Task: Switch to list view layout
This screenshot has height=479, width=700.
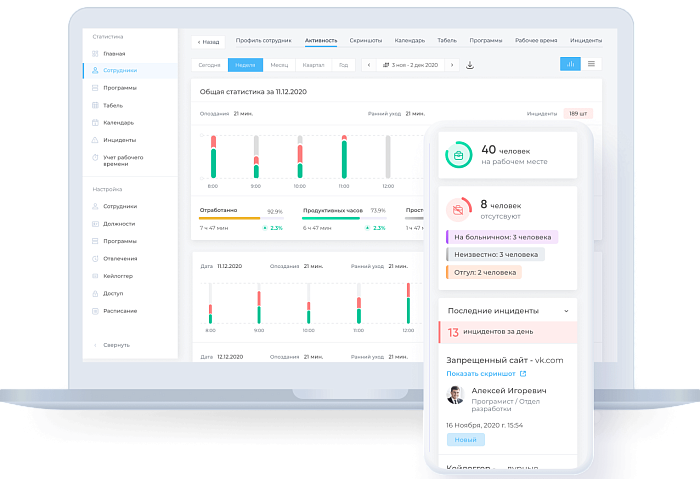Action: pyautogui.click(x=591, y=64)
